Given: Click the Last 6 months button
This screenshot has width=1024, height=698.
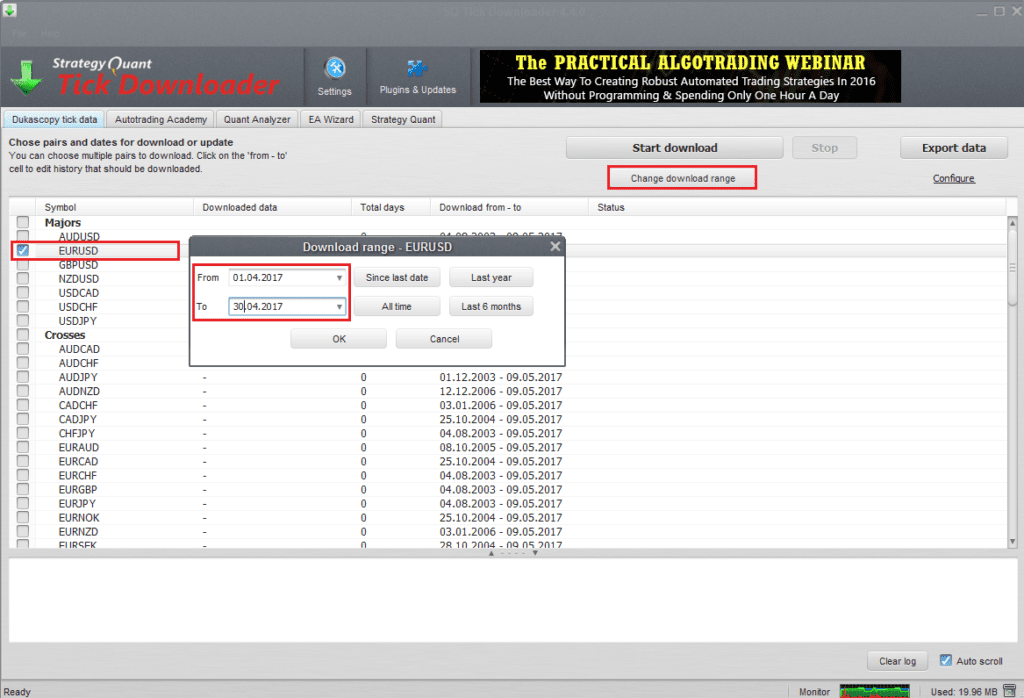Looking at the screenshot, I should pos(491,306).
